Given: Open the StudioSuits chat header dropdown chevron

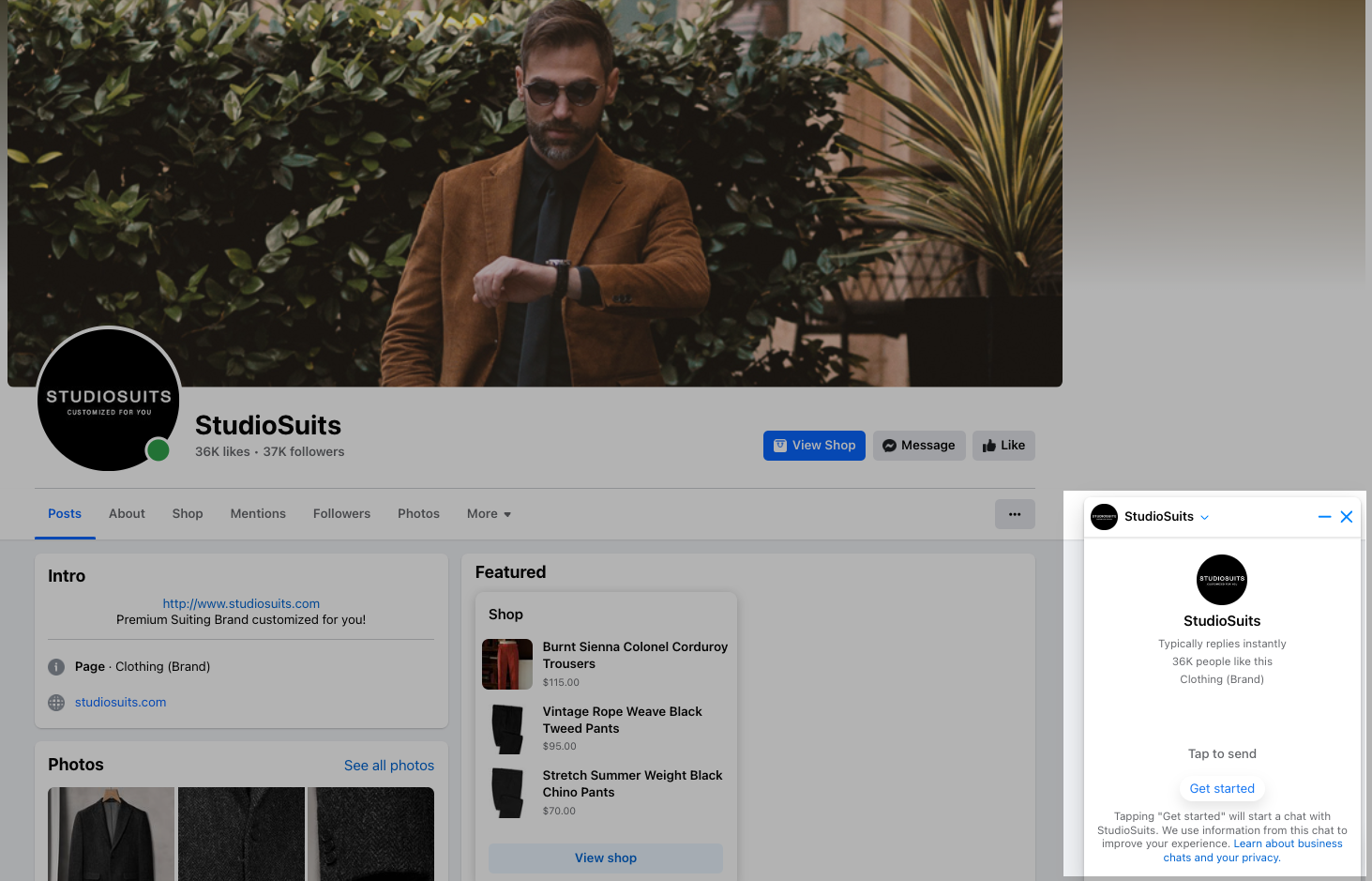Looking at the screenshot, I should pyautogui.click(x=1205, y=517).
